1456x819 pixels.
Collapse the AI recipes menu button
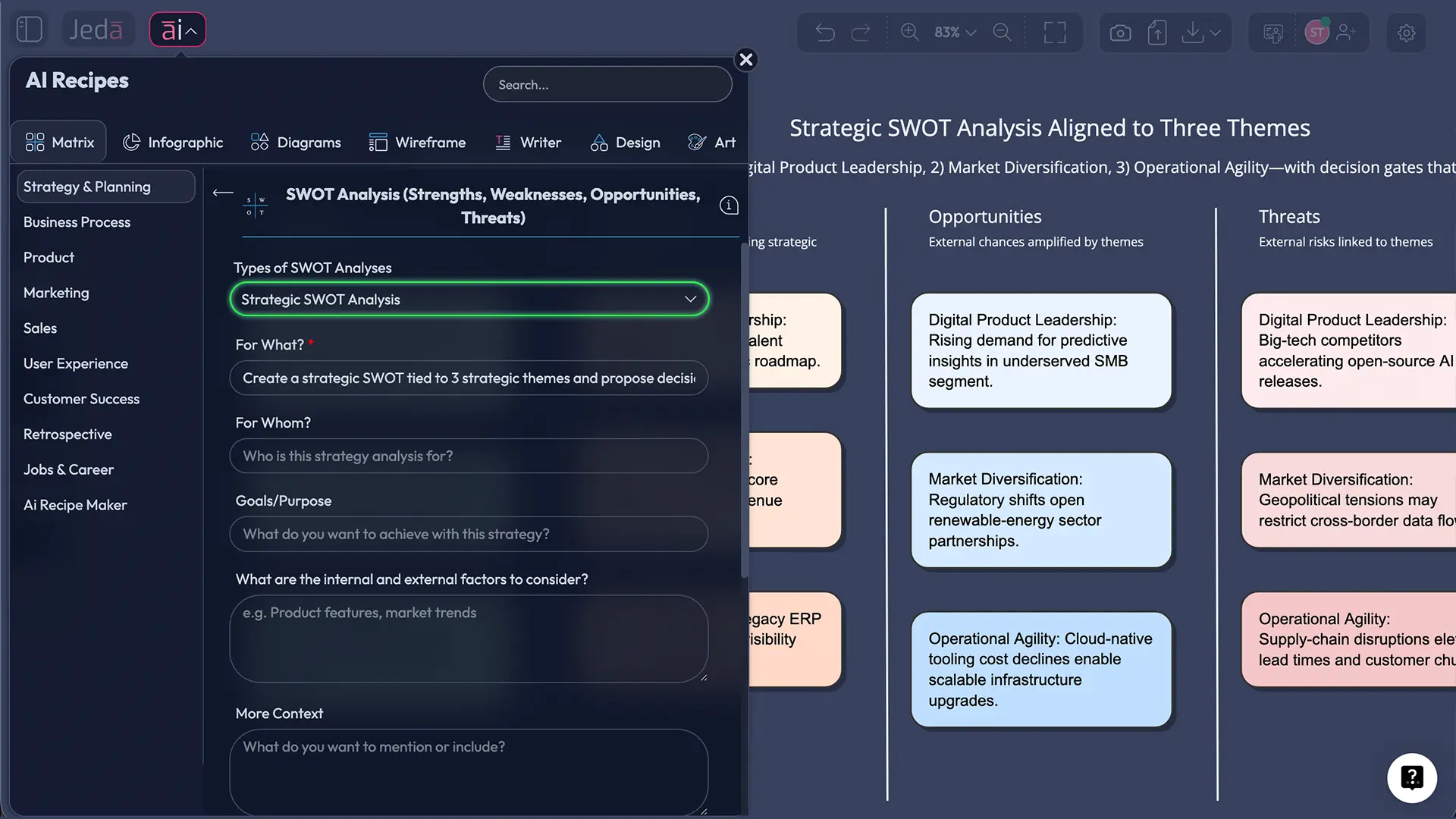pos(177,30)
